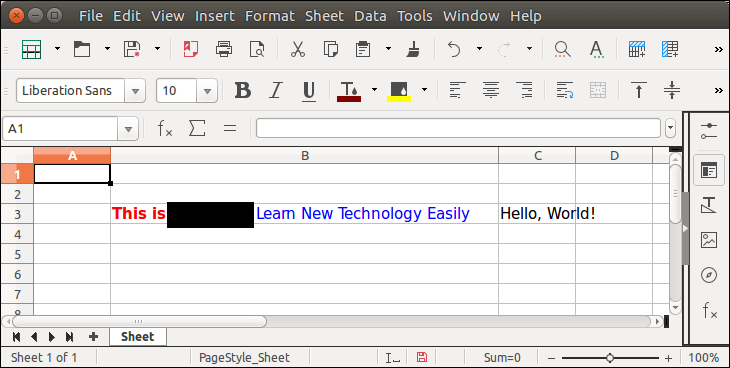Toggle Underline formatting
This screenshot has width=730, height=368.
tap(309, 90)
